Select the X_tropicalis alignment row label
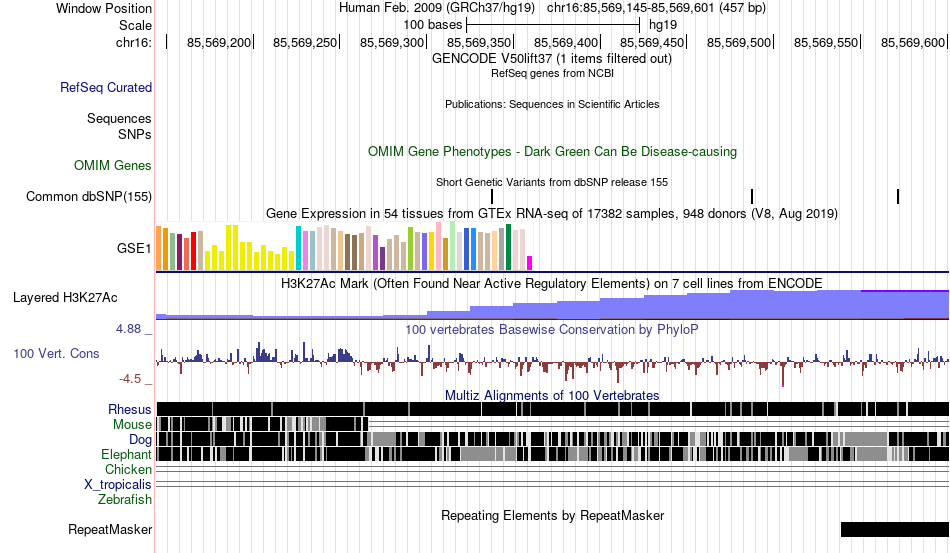950x553 pixels. [x=118, y=485]
